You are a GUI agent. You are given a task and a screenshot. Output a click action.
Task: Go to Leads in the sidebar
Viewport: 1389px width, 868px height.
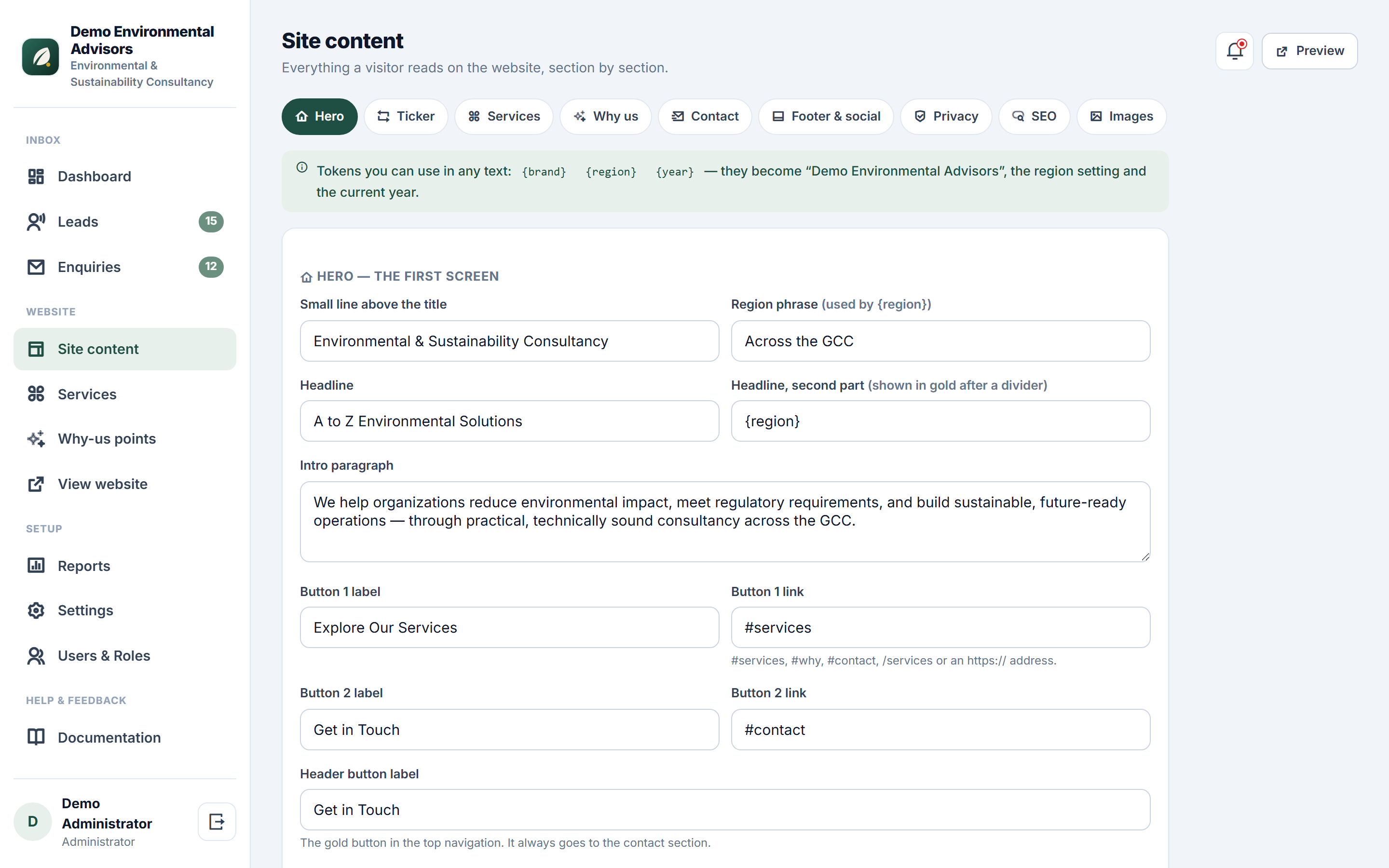pyautogui.click(x=124, y=222)
